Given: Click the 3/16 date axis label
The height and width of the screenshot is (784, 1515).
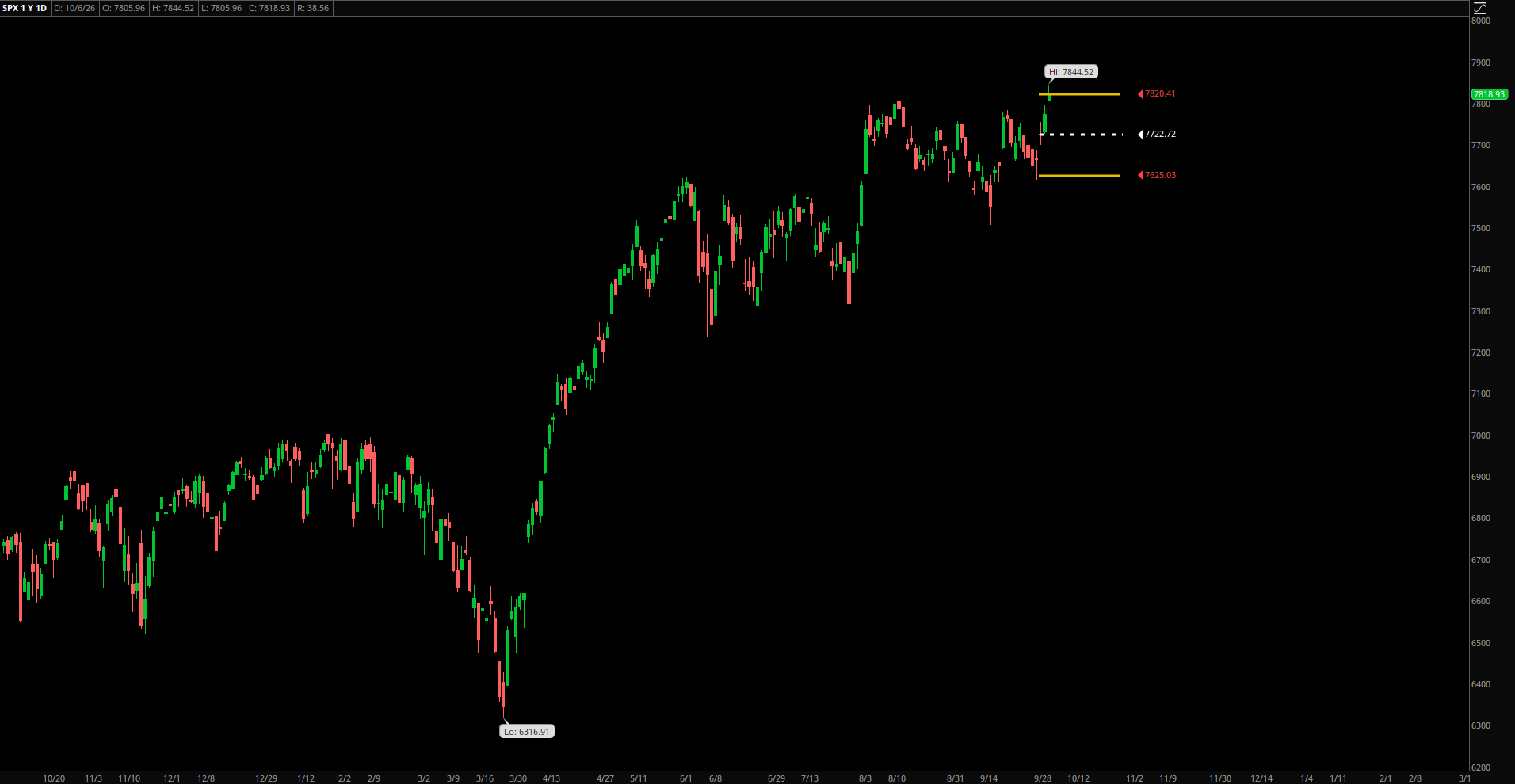Looking at the screenshot, I should point(485,778).
